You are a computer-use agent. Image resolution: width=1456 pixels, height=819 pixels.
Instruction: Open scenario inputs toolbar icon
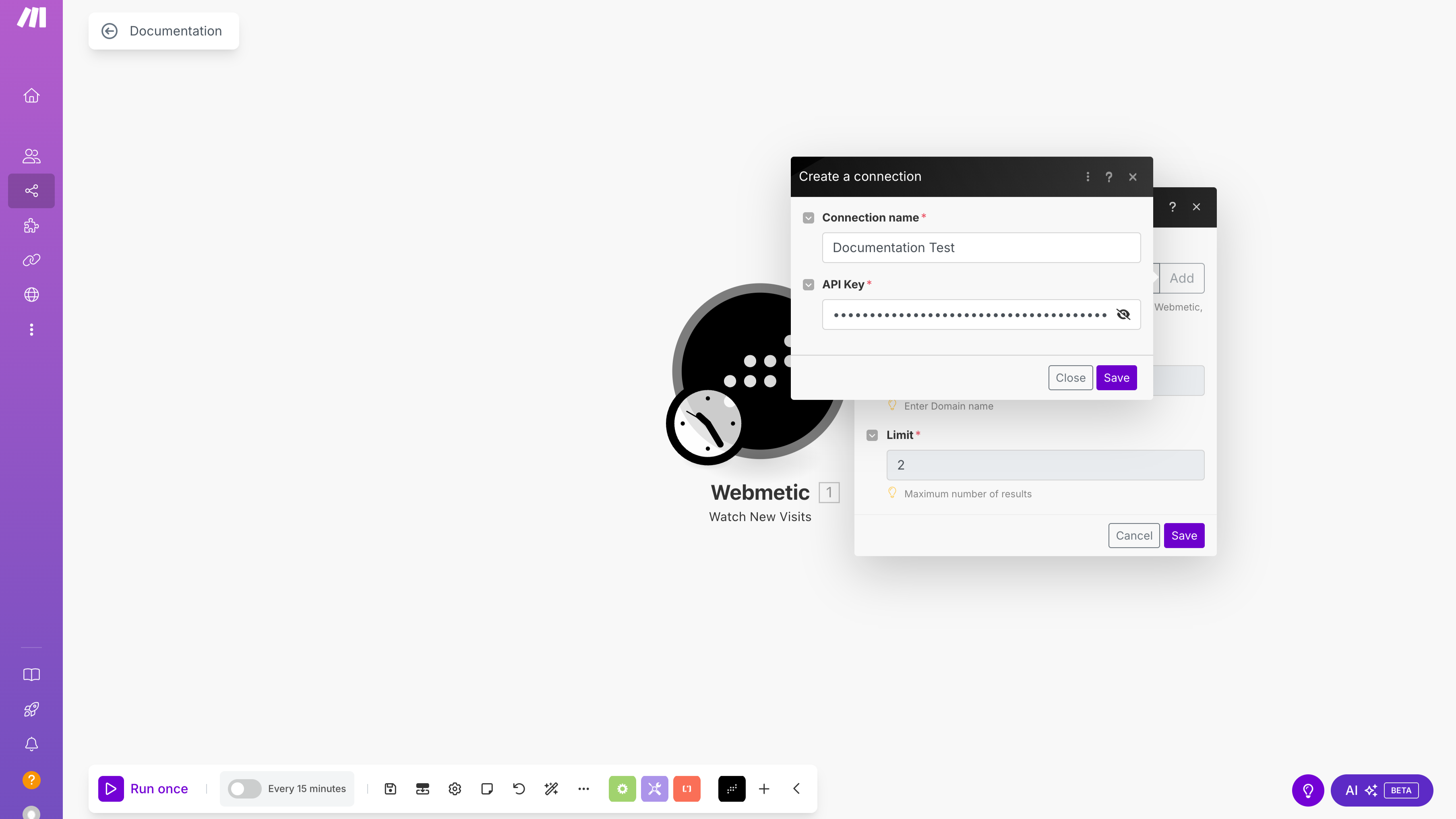(x=423, y=788)
